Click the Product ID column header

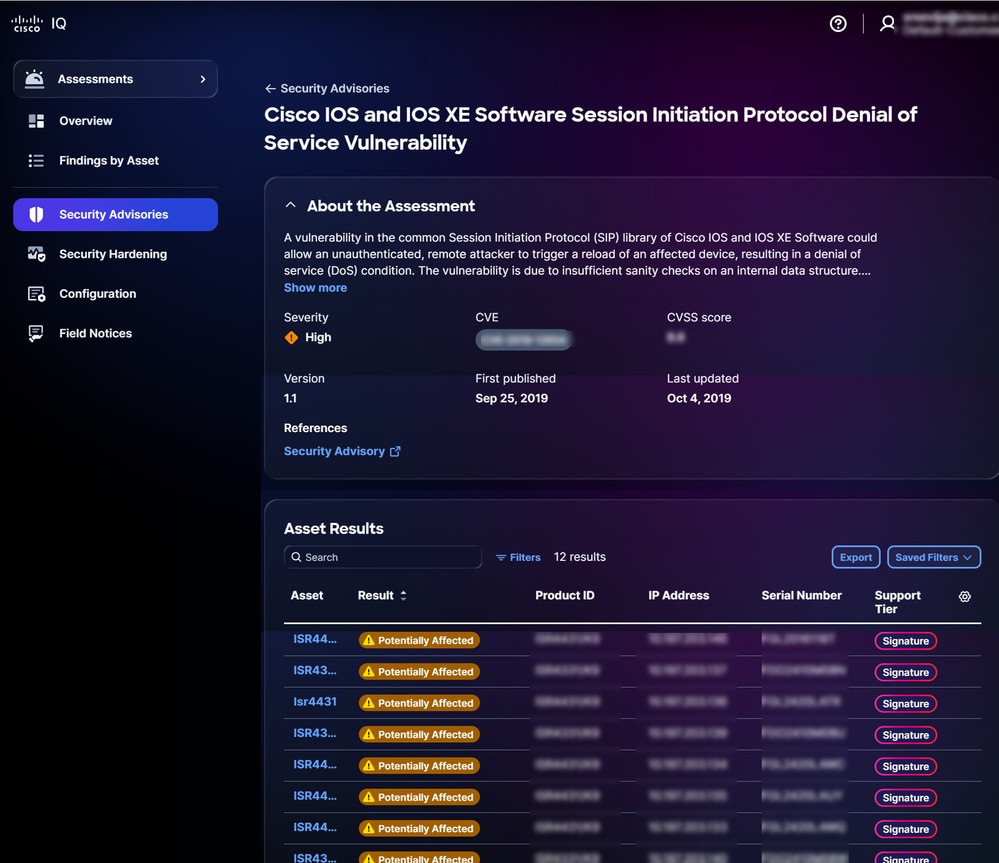(564, 596)
